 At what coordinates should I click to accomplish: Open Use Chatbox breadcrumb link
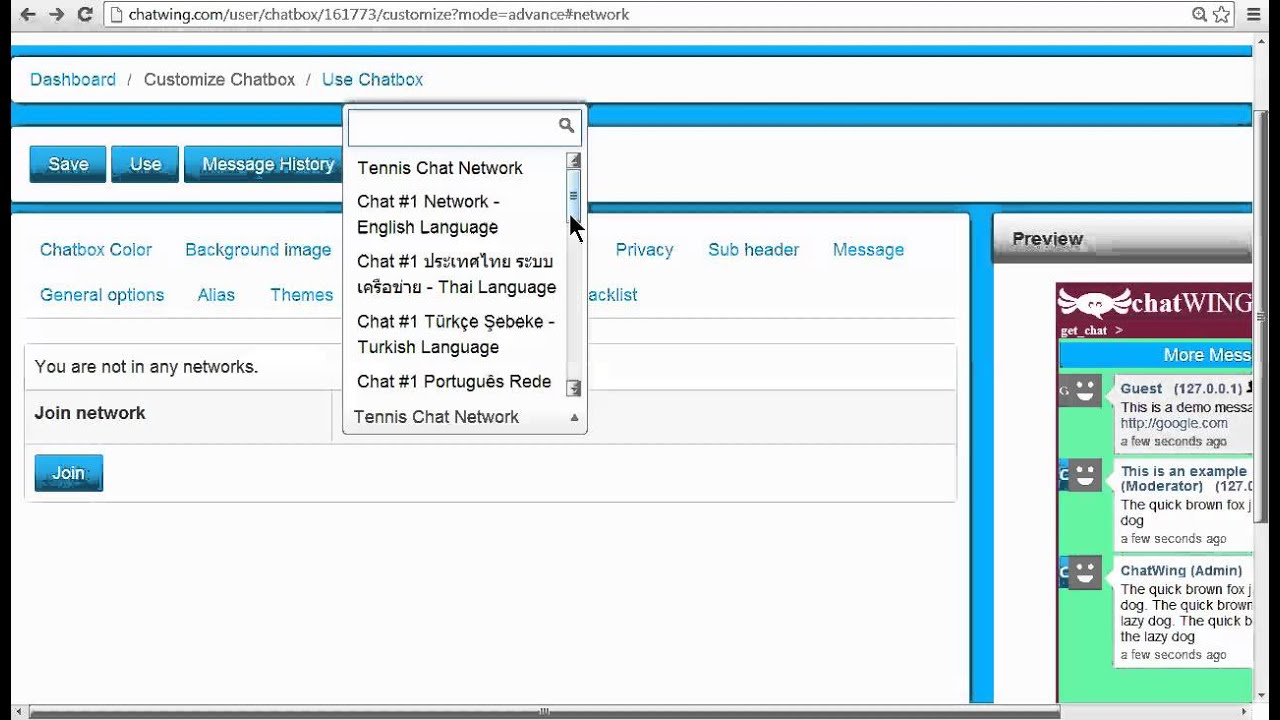372,79
